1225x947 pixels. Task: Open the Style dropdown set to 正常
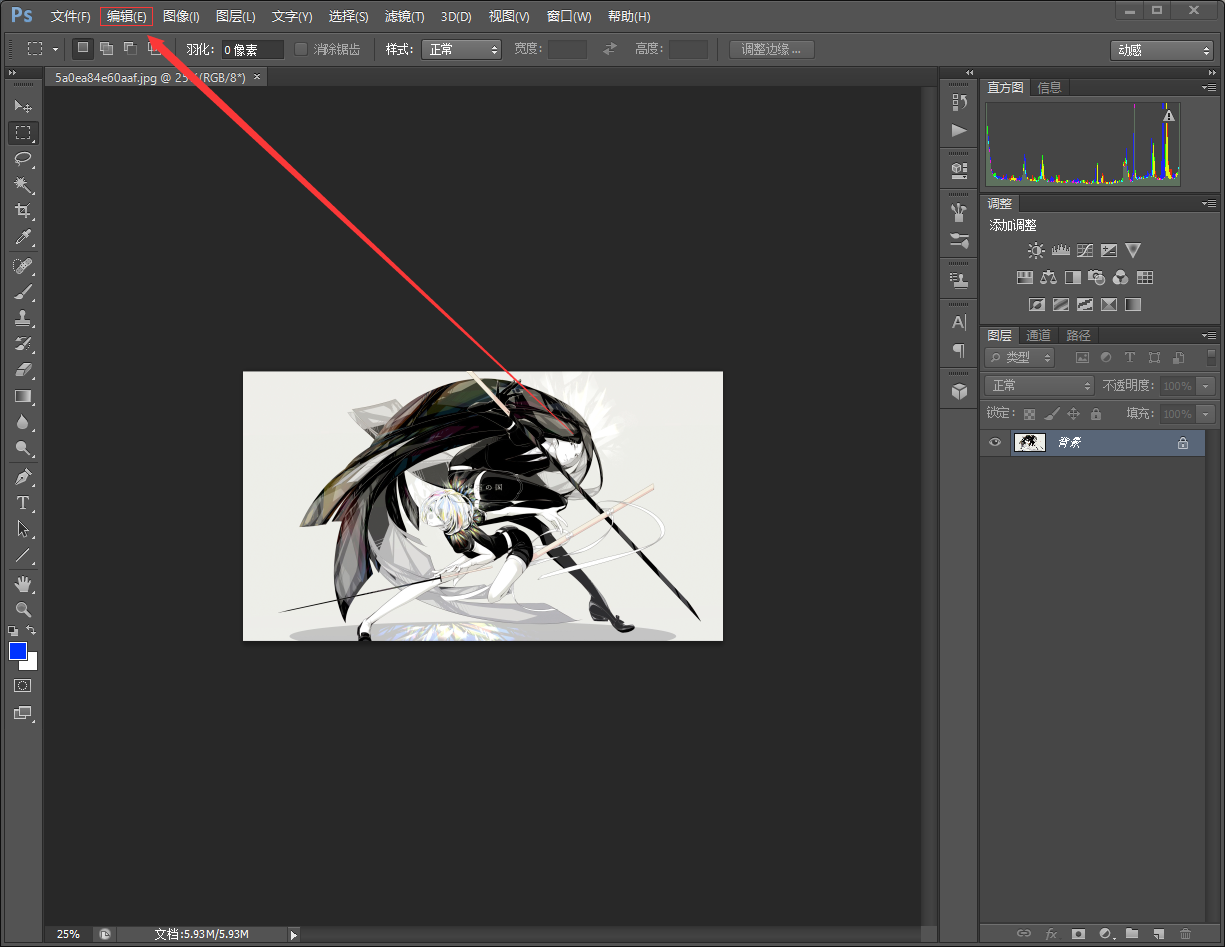462,49
